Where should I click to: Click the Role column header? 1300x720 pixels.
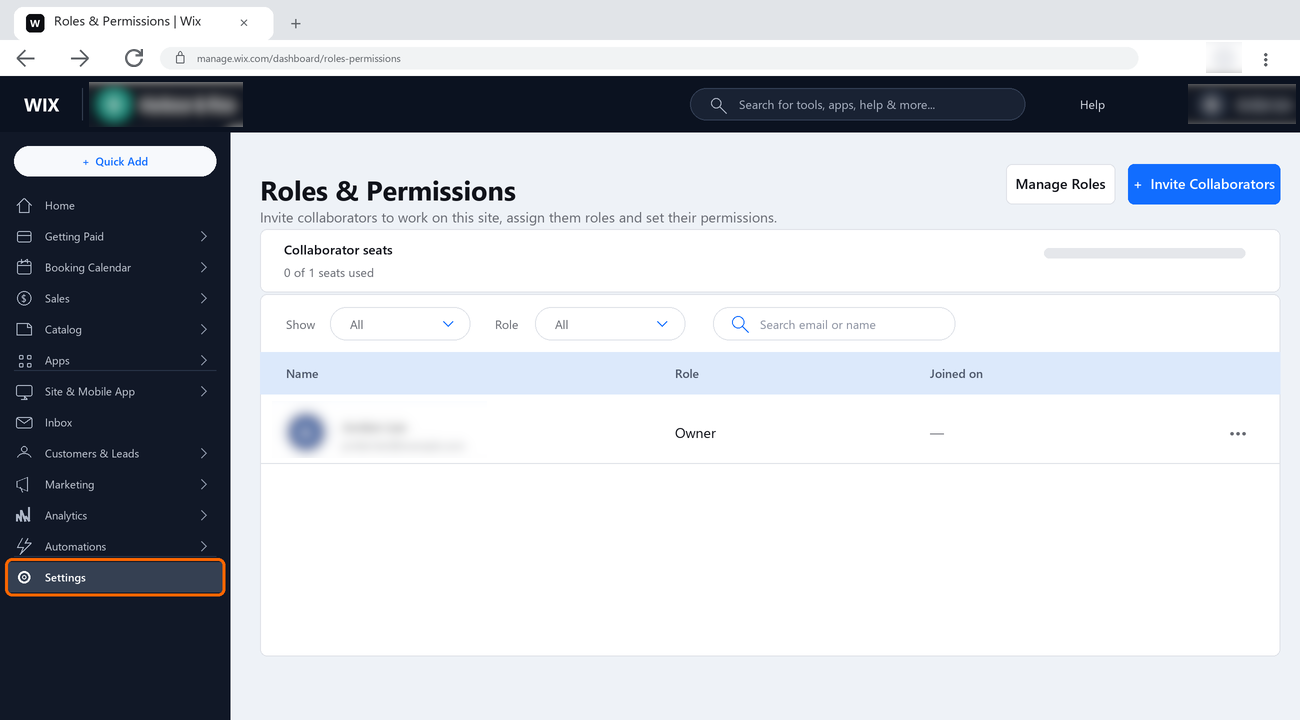[x=687, y=374]
